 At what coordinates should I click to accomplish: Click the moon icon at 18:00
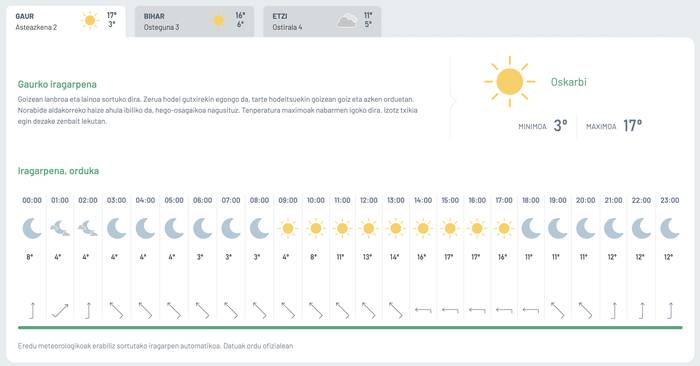click(x=531, y=228)
